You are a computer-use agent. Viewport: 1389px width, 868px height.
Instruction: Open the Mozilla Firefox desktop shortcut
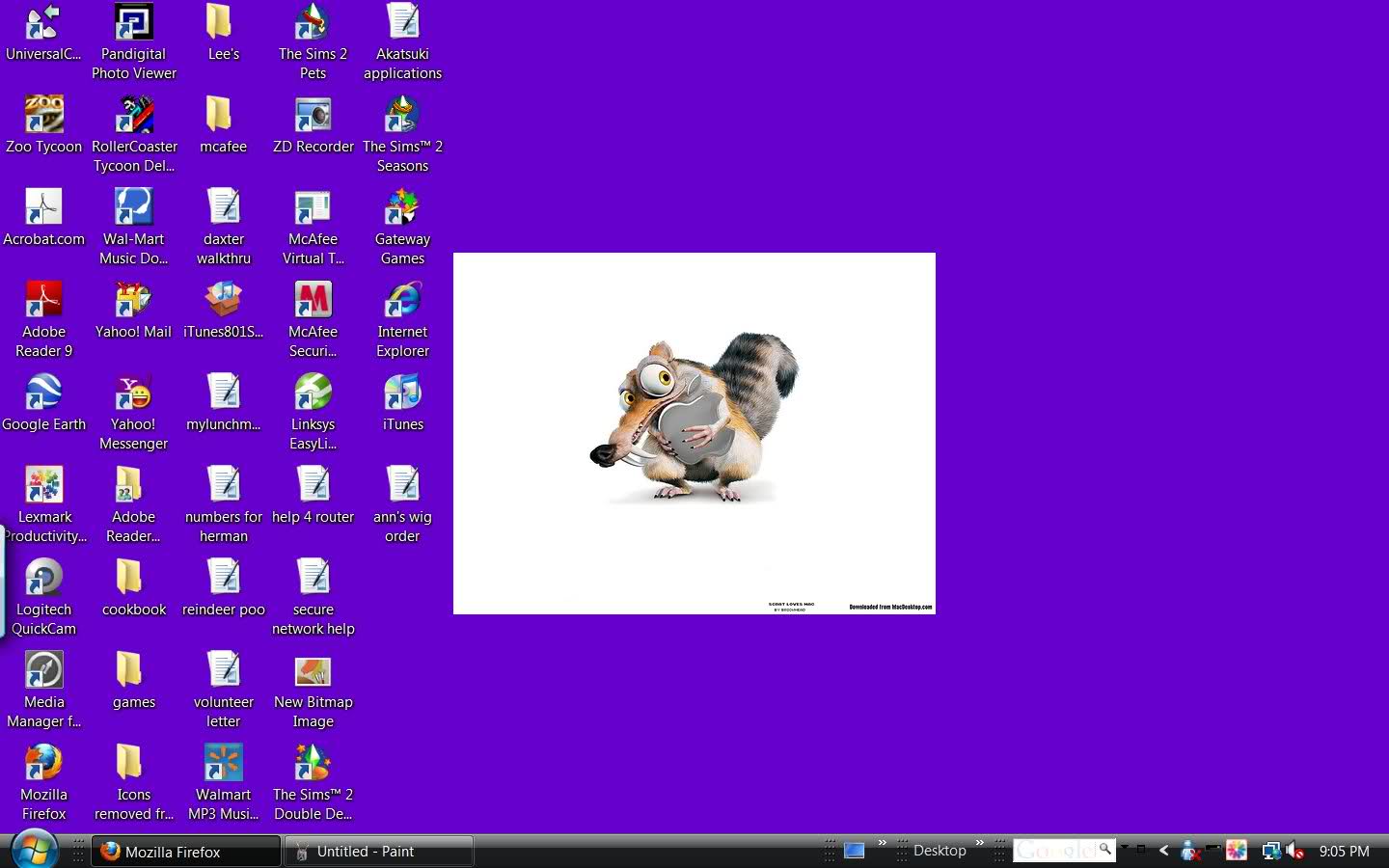coord(43,782)
